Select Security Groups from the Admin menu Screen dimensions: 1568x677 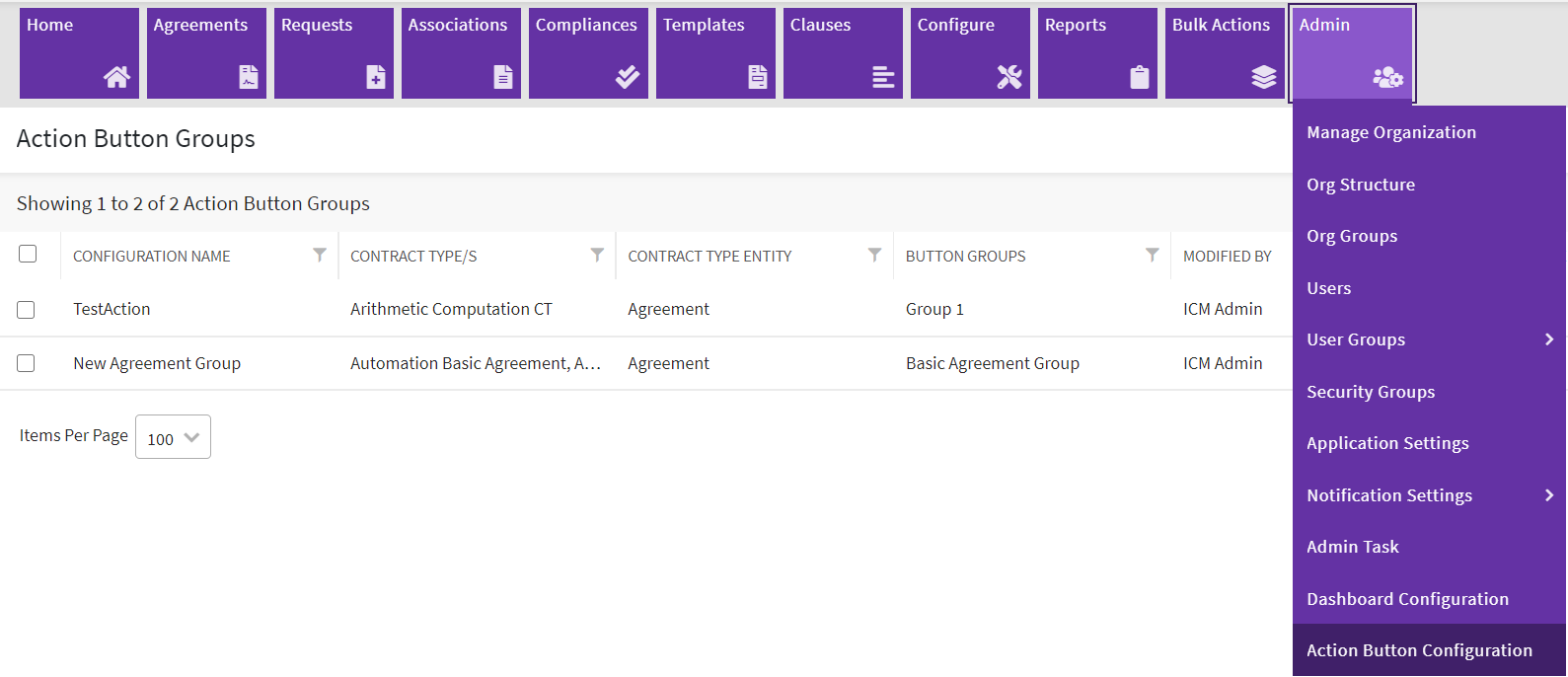pyautogui.click(x=1371, y=392)
